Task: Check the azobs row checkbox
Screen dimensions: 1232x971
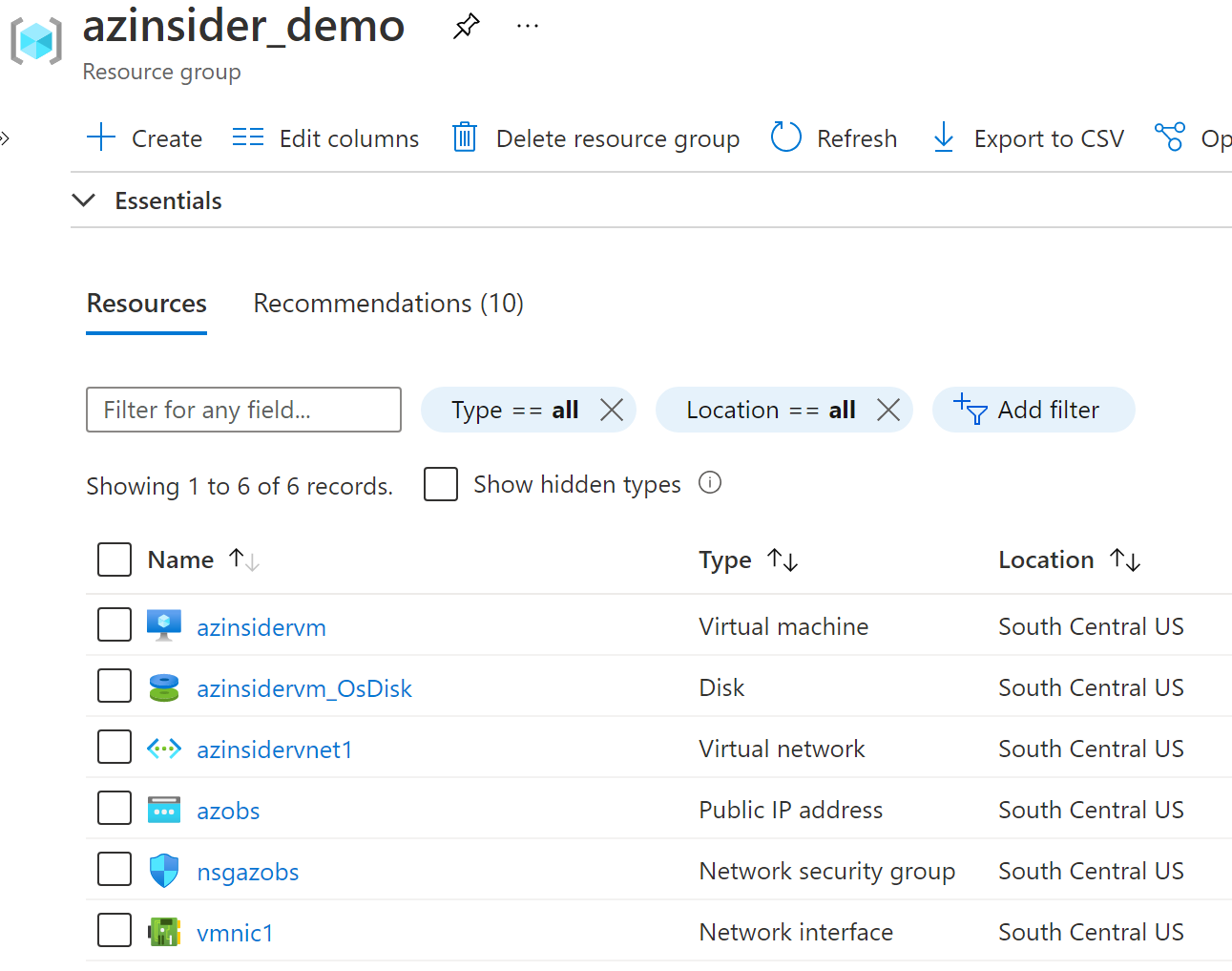Action: point(115,808)
